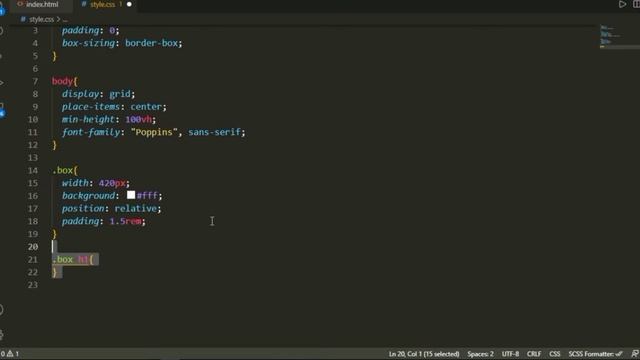Click the "Poppins" font name string
Screen dimensions: 640x360
tap(154, 132)
